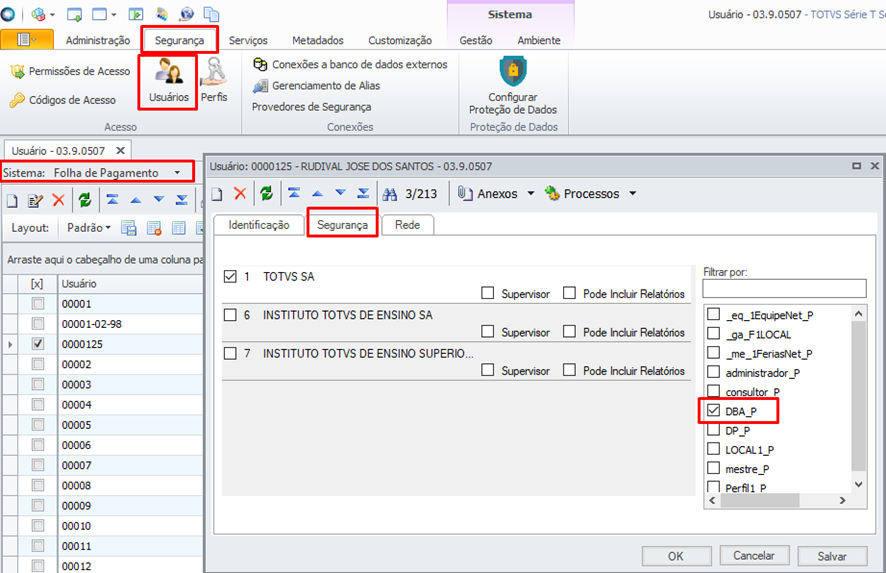Go to previous record in user dialog
Image resolution: width=886 pixels, height=573 pixels.
(318, 194)
